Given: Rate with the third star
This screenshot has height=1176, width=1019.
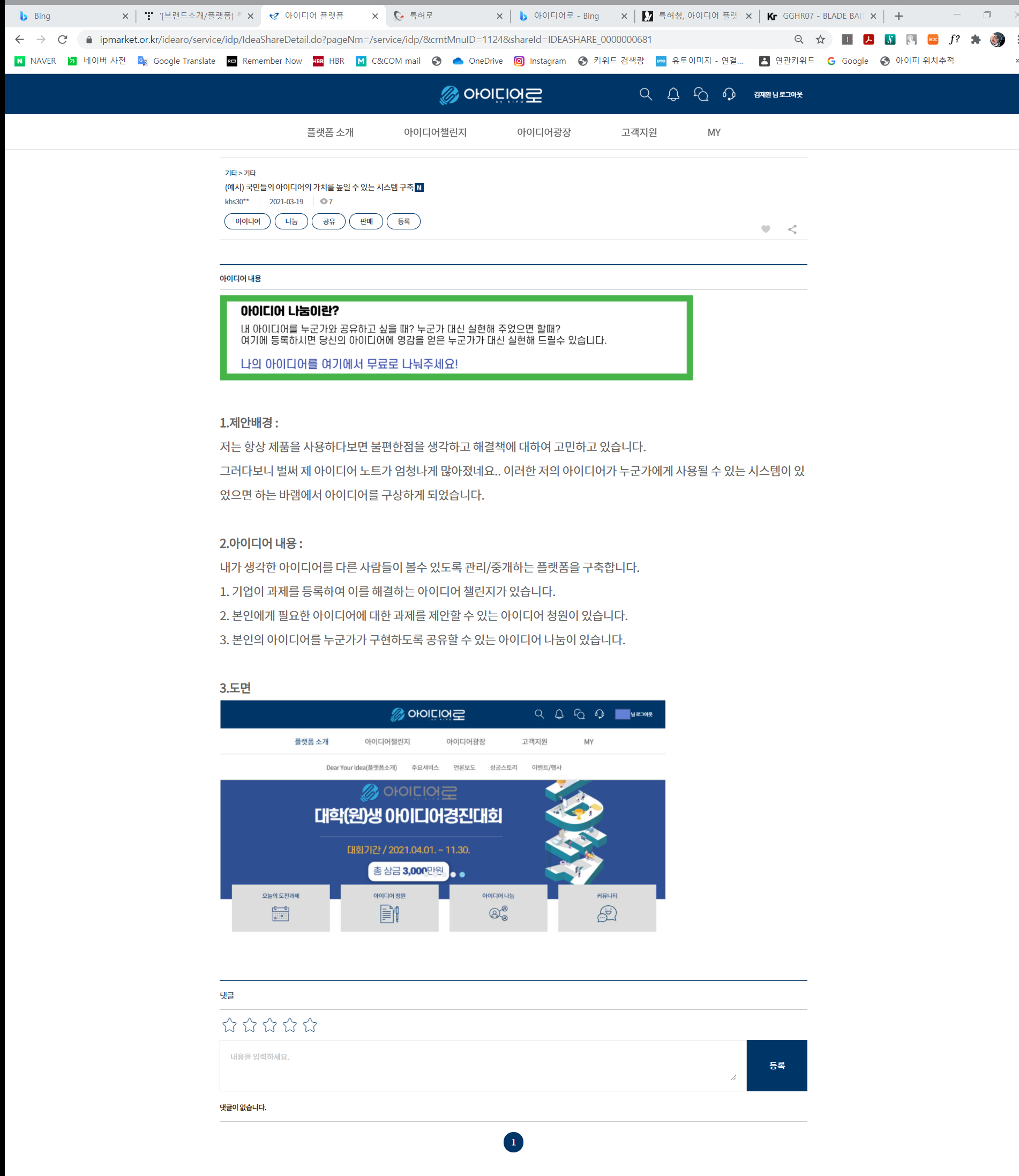Looking at the screenshot, I should pos(269,1025).
